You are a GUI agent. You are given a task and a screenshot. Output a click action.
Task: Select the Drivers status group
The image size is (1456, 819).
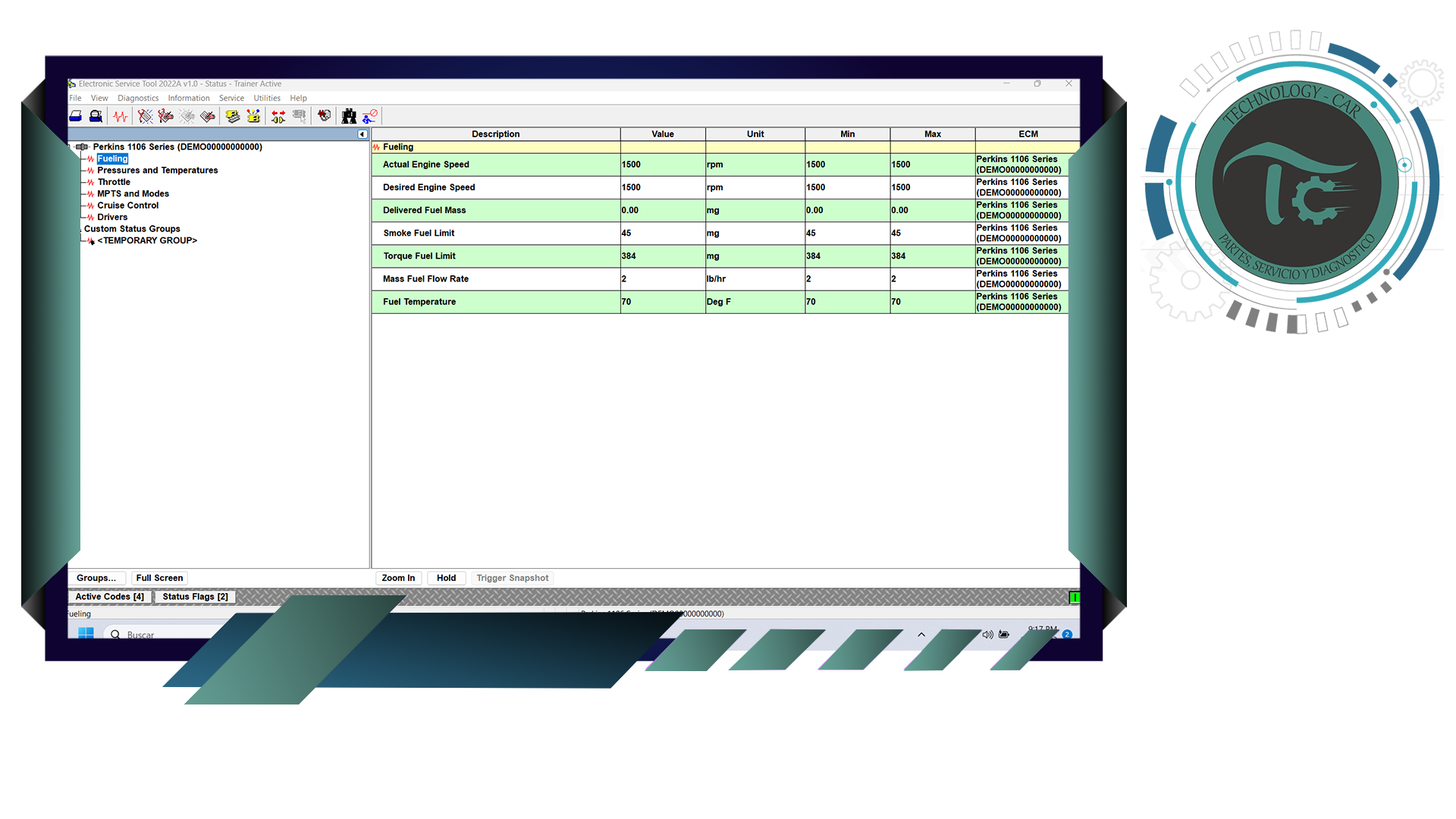tap(112, 218)
